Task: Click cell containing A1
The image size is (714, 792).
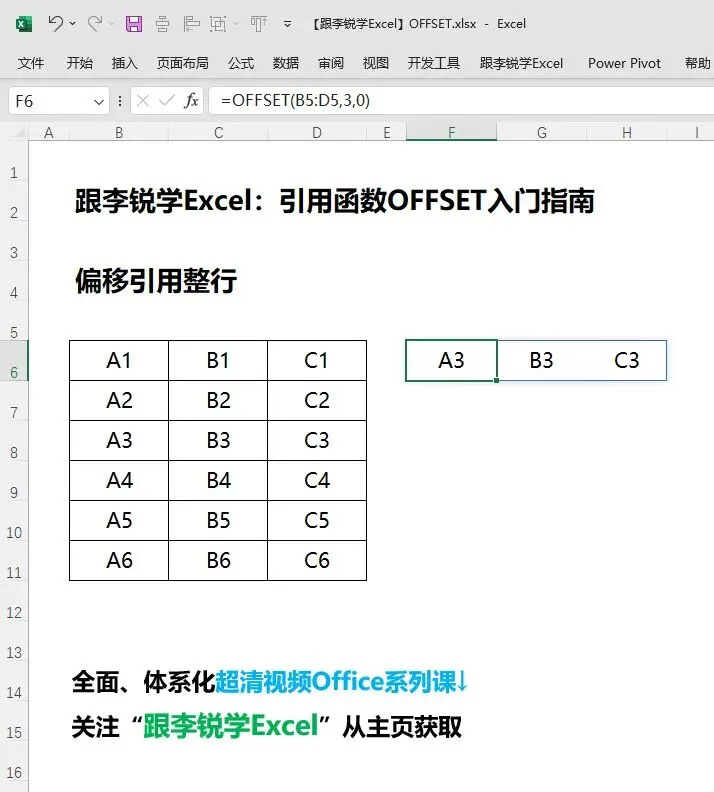Action: 119,361
